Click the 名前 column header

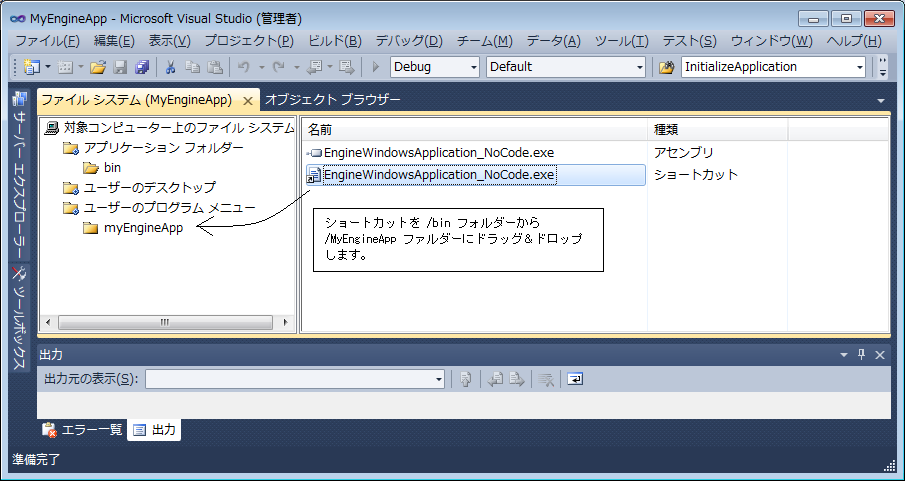point(475,130)
